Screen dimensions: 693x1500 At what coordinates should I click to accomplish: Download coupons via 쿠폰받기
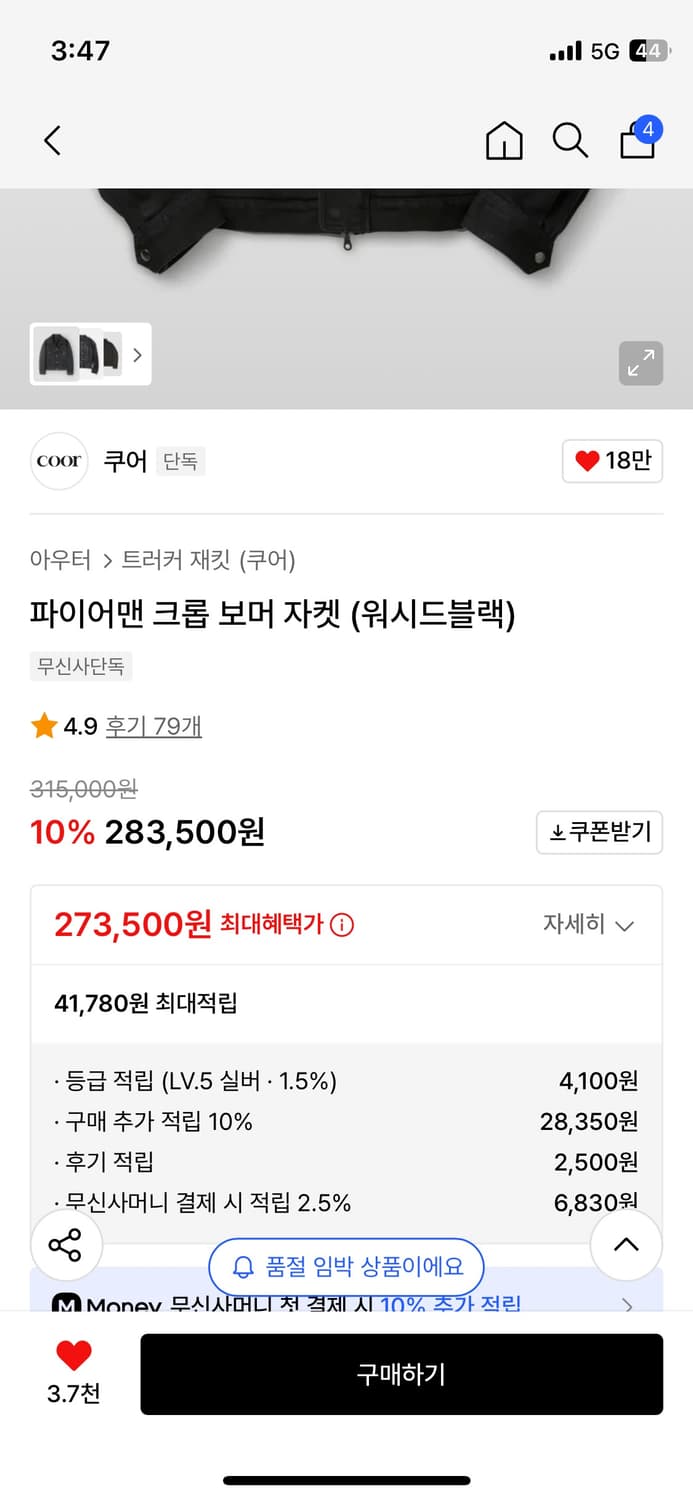pyautogui.click(x=599, y=832)
